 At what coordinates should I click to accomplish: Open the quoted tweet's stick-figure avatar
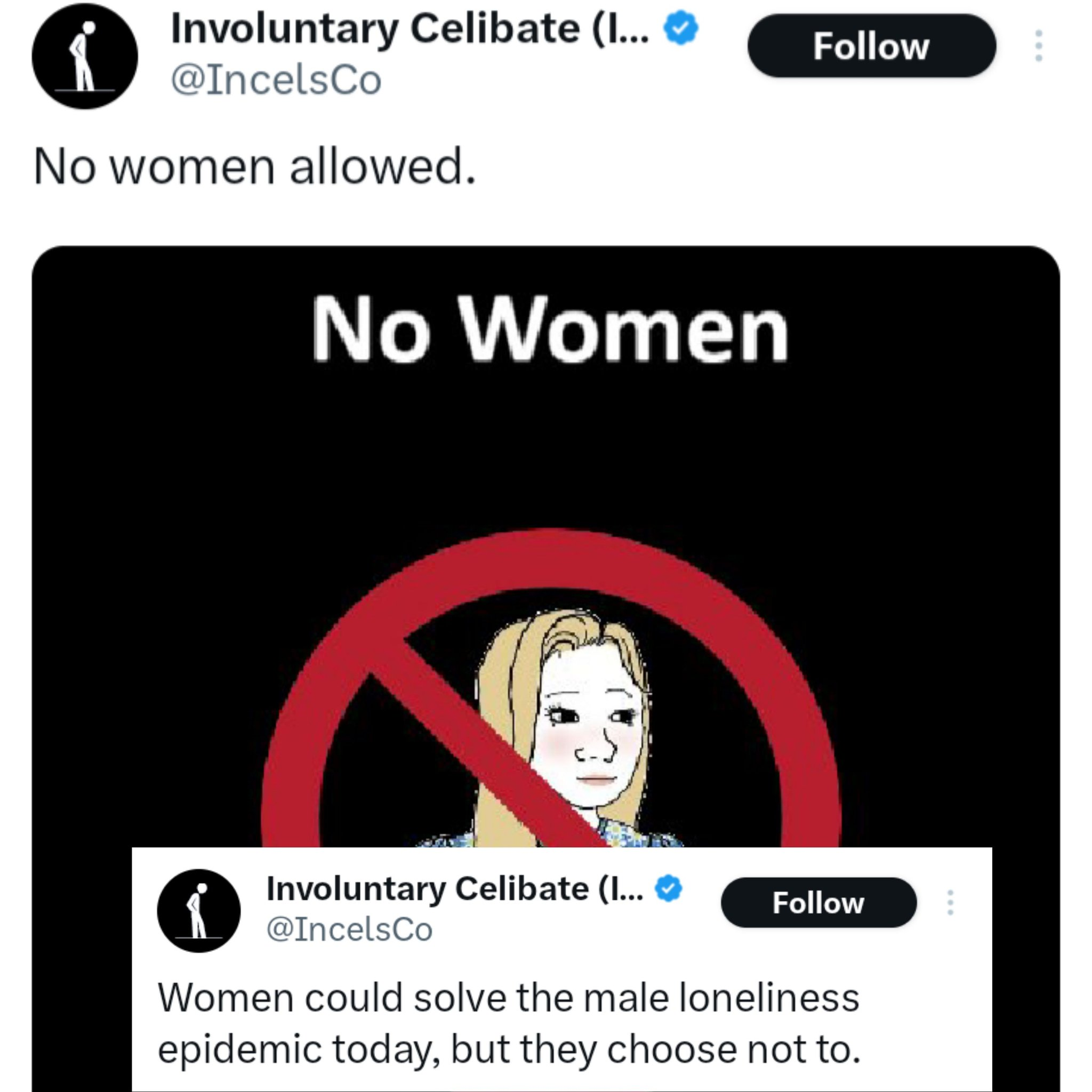point(198,911)
